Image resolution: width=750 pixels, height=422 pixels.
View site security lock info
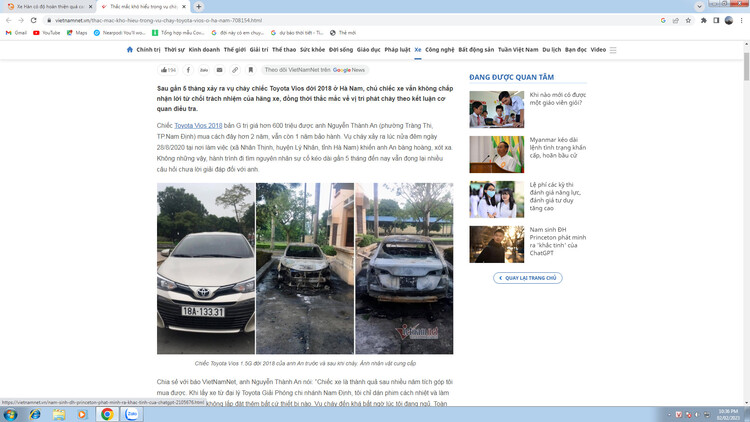click(49, 20)
